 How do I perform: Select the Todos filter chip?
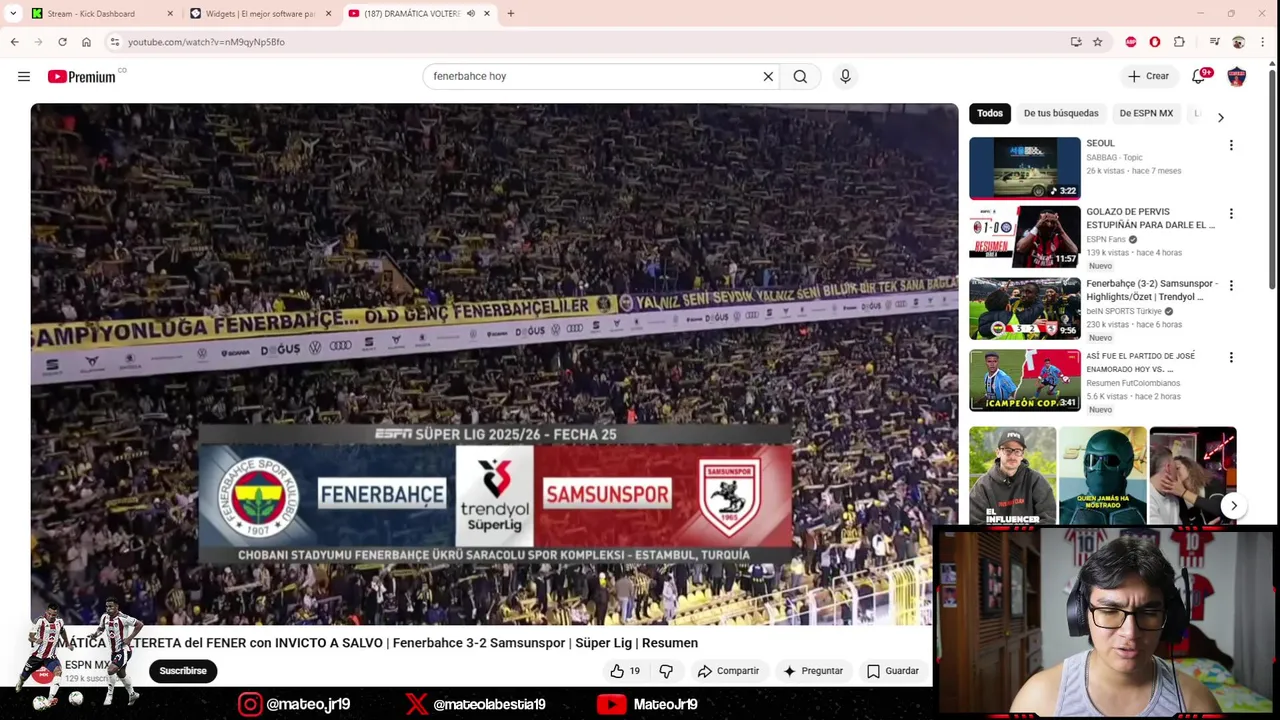(x=990, y=113)
